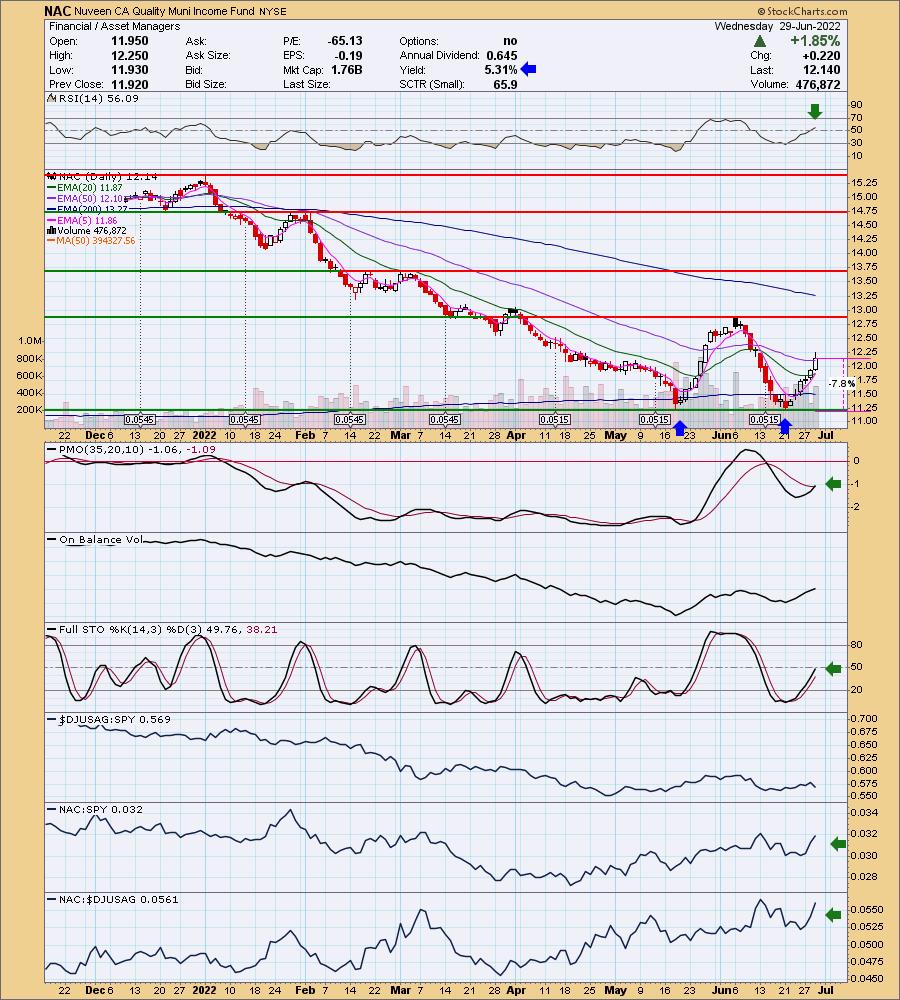
Task: Click the NAC:$DJUSAG 0.0561 ratio label
Action: click(x=115, y=899)
